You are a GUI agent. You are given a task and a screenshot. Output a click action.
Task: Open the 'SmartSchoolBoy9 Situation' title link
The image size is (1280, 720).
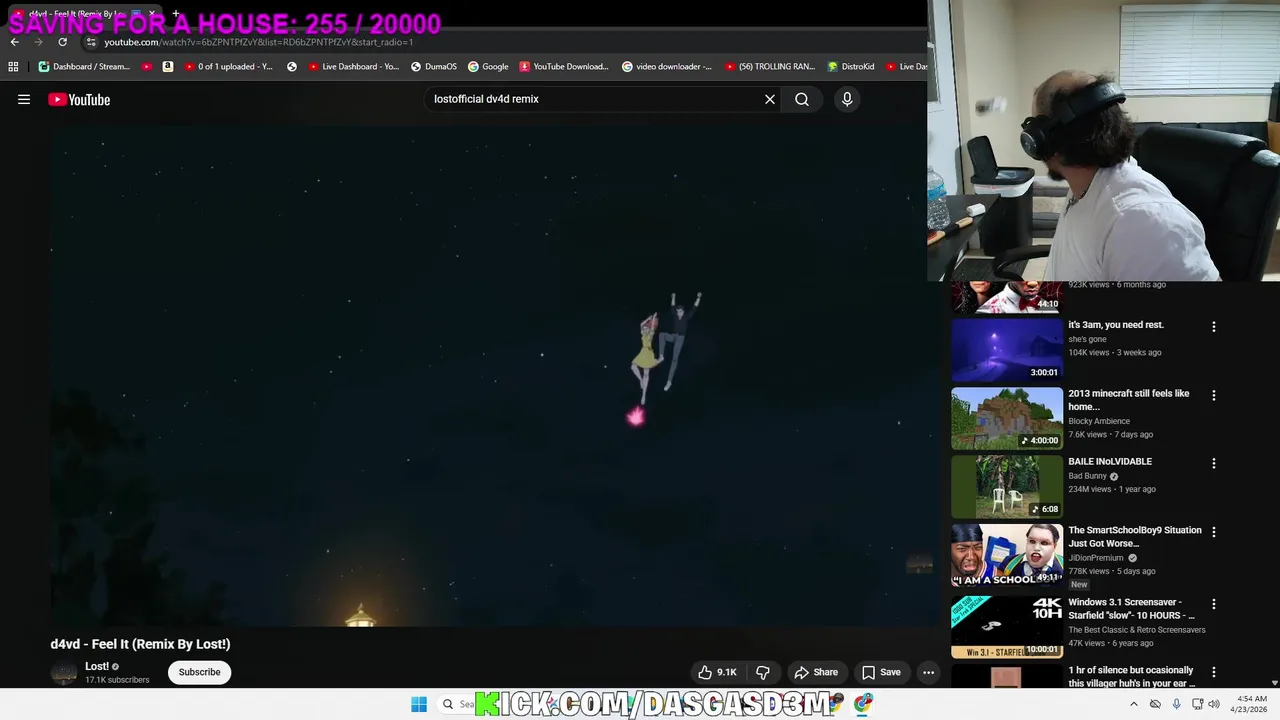tap(1135, 537)
